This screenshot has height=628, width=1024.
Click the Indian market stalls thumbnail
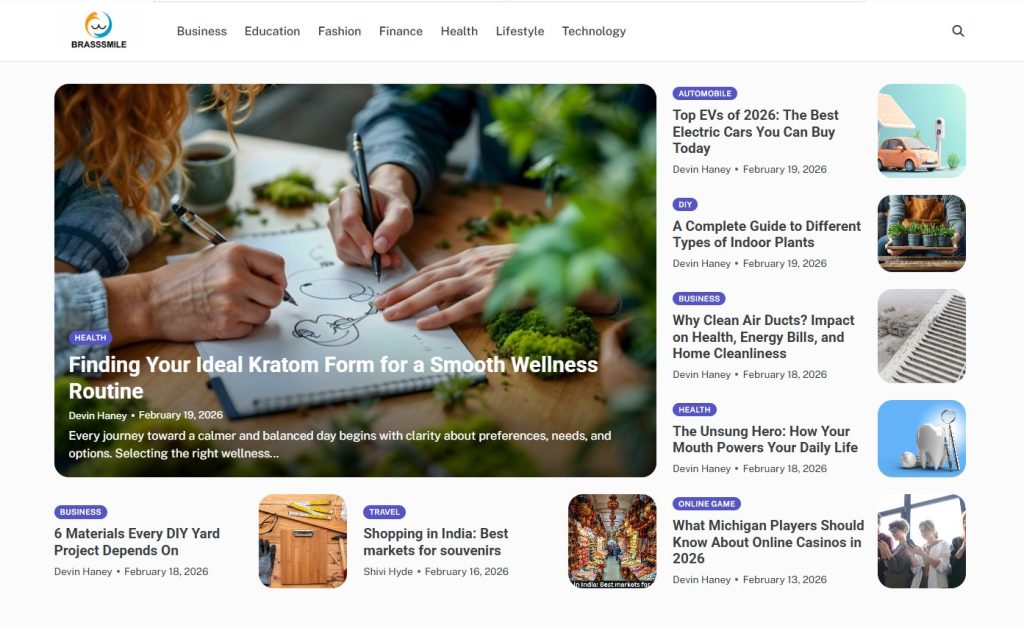tap(612, 541)
